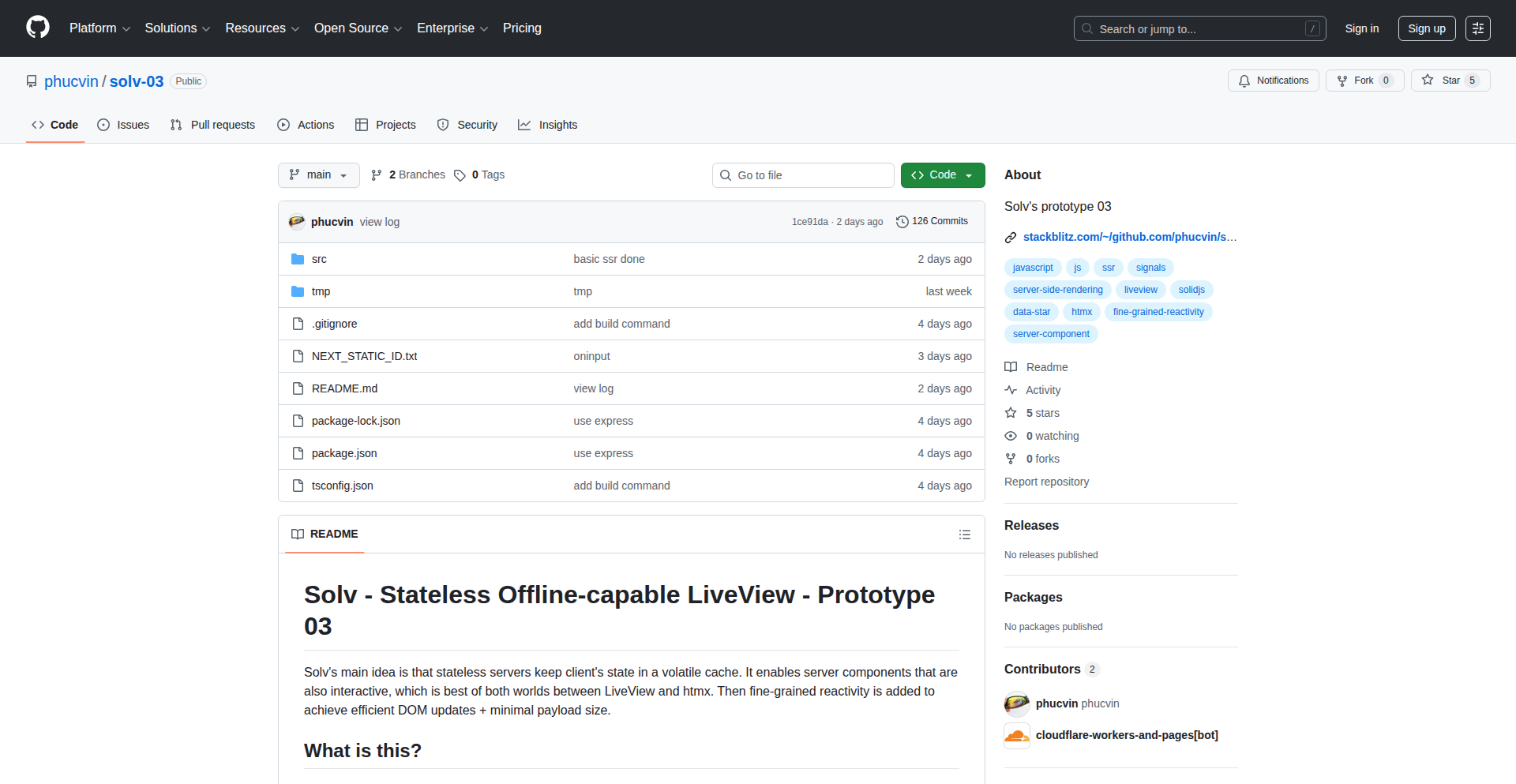Expand the main branch dropdown

tap(318, 175)
